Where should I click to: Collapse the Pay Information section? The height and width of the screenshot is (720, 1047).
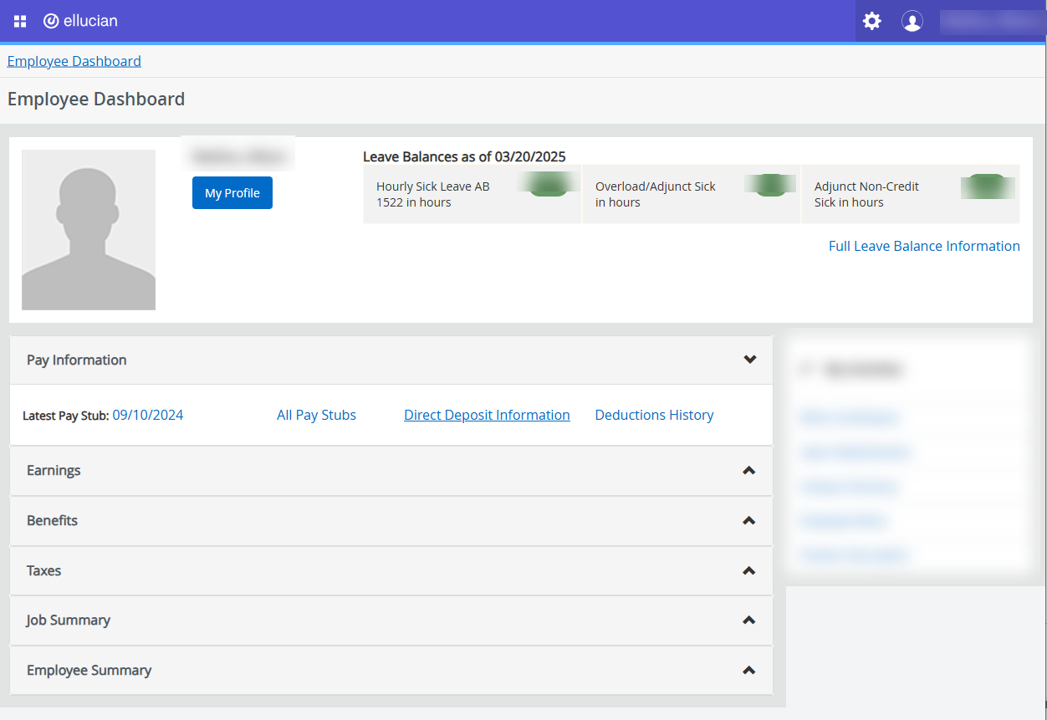[x=749, y=360]
